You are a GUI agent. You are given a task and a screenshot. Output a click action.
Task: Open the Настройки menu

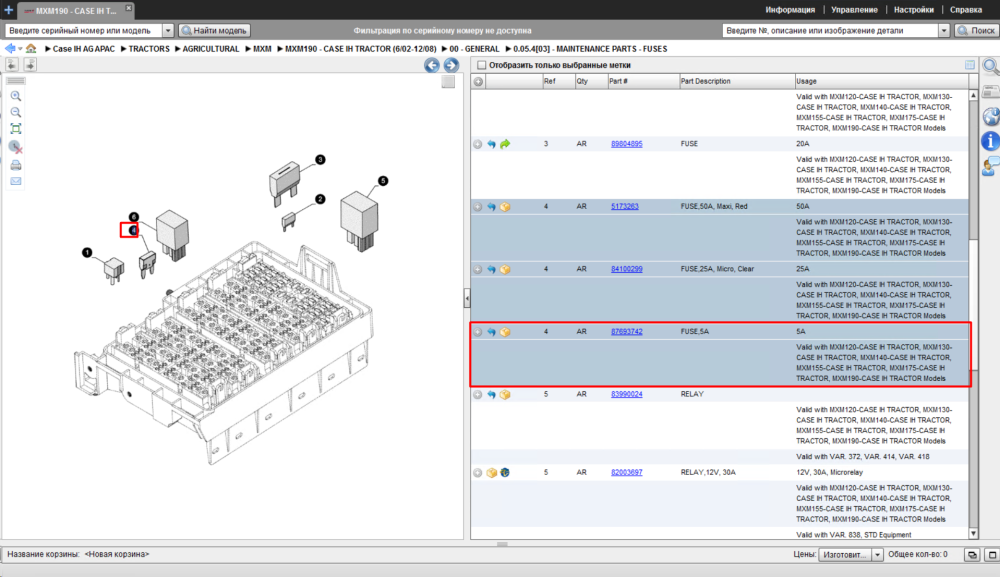click(914, 10)
